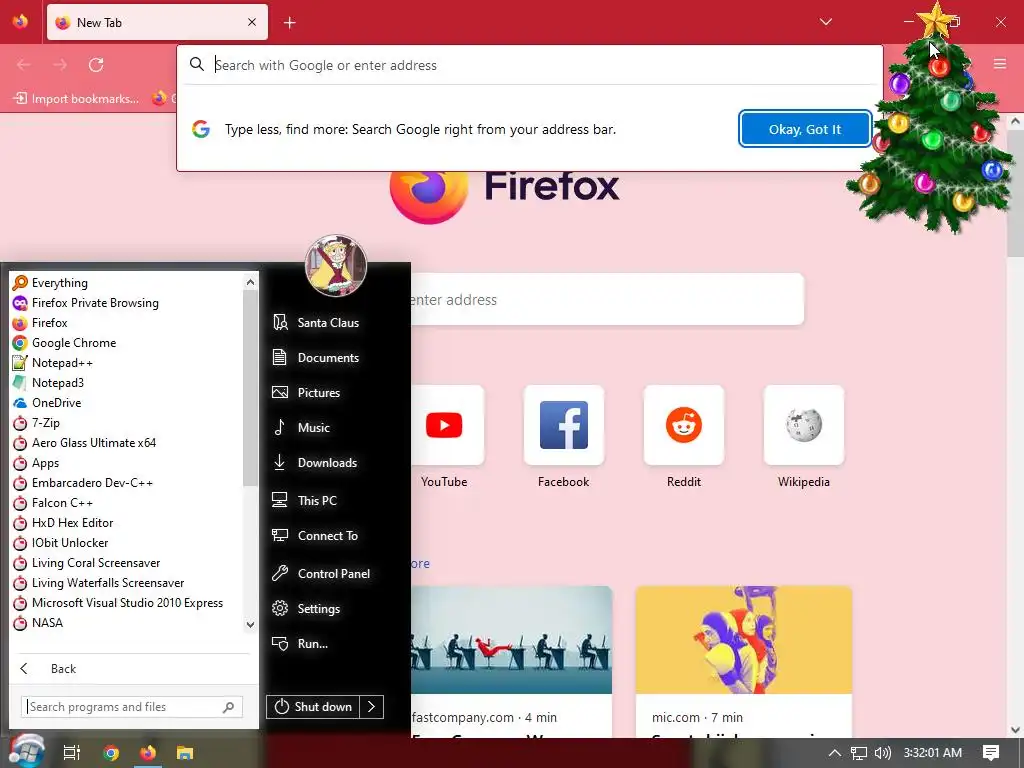Open the fastcompany.com article card

click(511, 662)
